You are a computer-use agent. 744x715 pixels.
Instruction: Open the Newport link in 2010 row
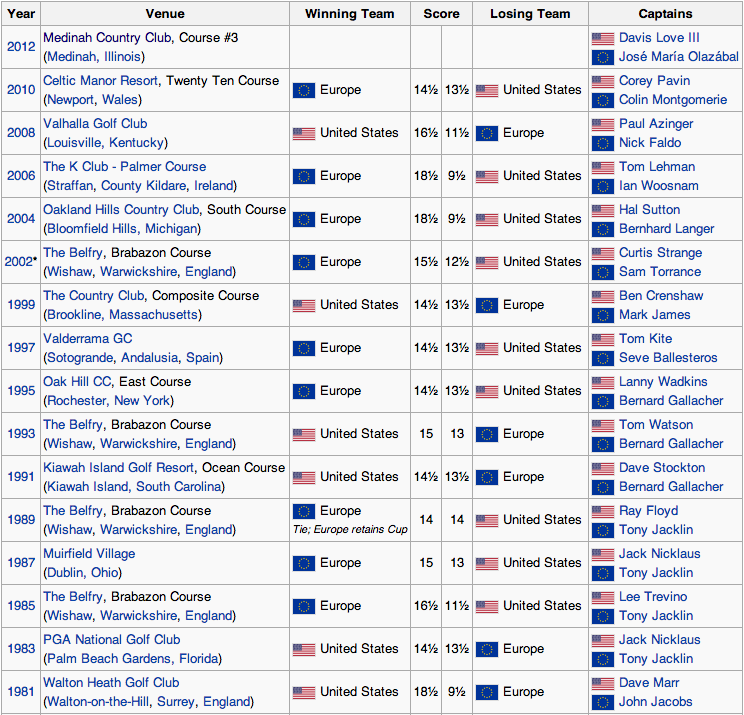(x=70, y=100)
